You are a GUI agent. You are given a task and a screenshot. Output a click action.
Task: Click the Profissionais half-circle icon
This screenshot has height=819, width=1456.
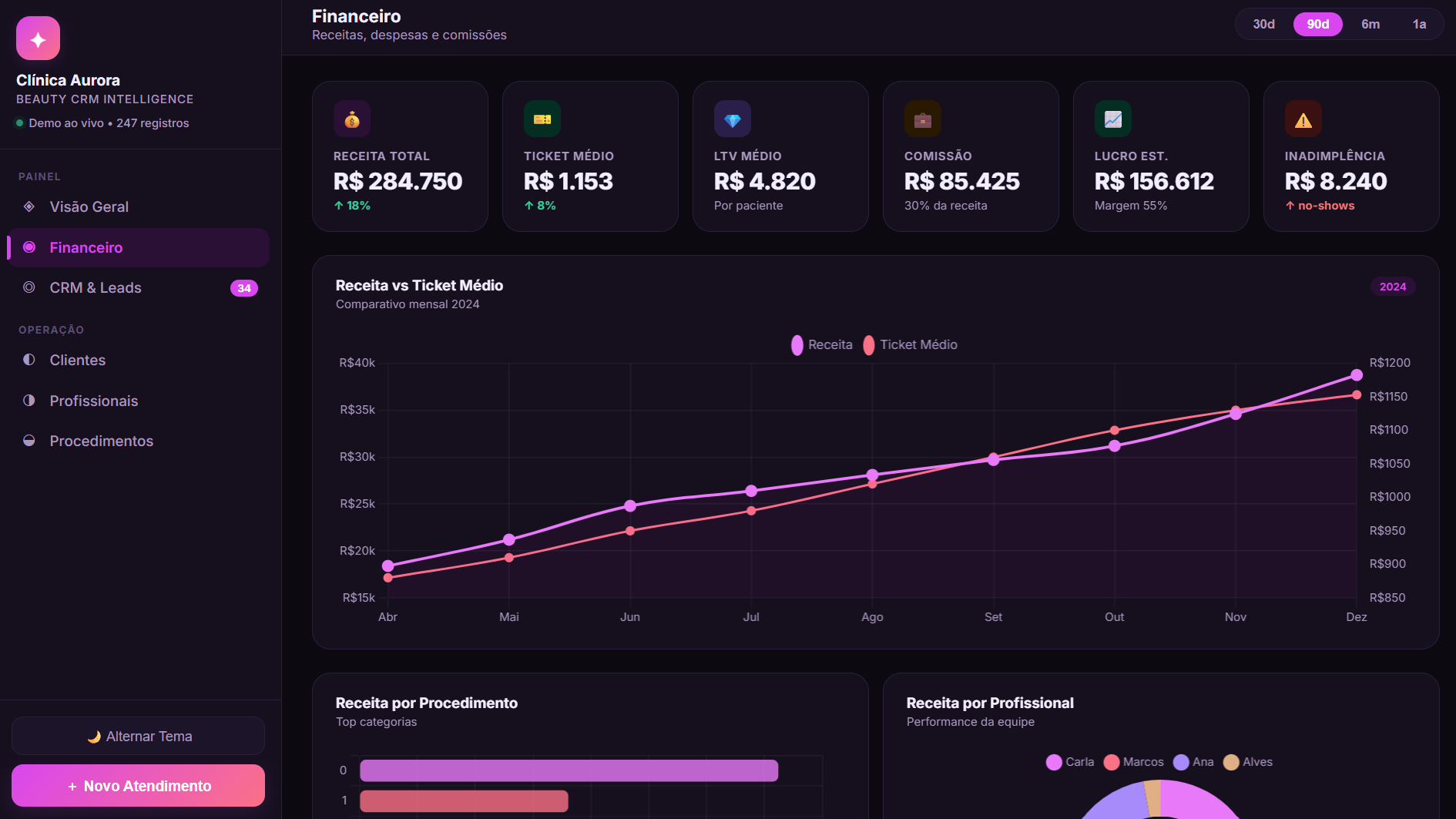point(29,401)
